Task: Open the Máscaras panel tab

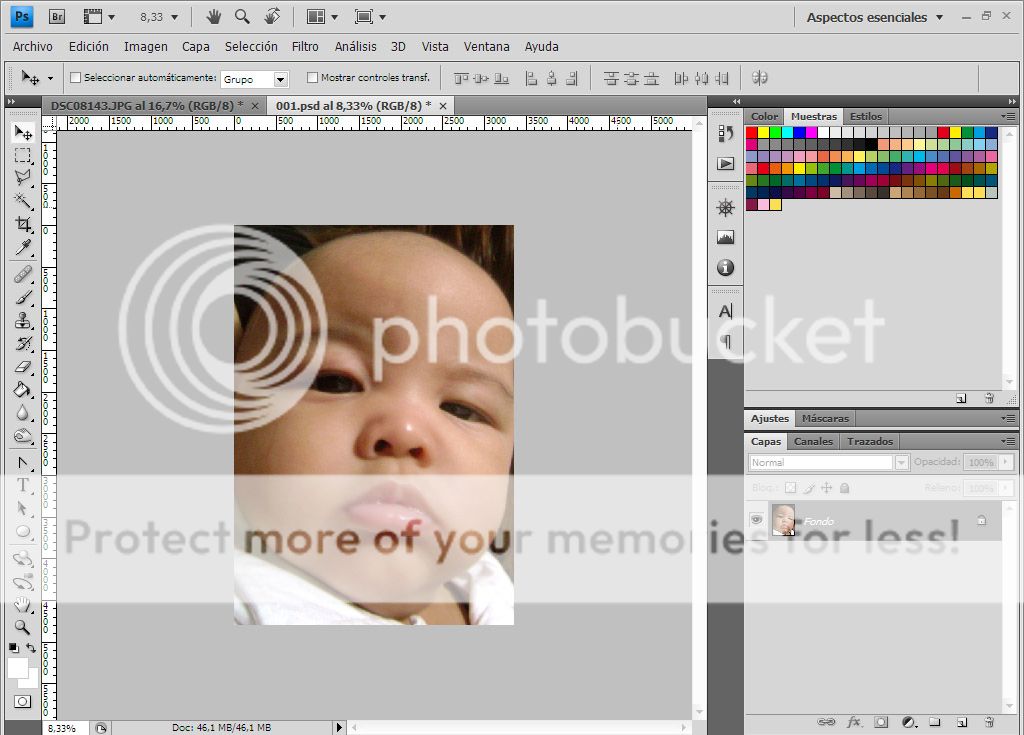Action: (x=825, y=419)
